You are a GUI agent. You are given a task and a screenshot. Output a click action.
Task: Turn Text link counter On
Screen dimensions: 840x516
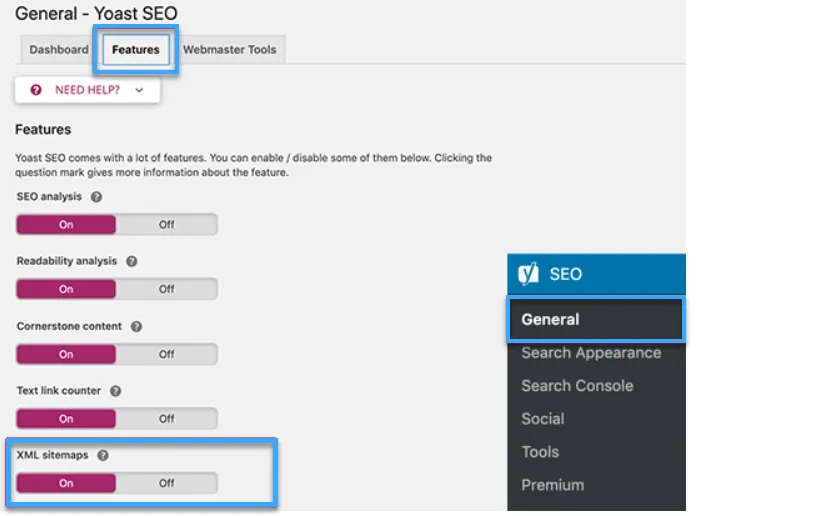point(66,418)
